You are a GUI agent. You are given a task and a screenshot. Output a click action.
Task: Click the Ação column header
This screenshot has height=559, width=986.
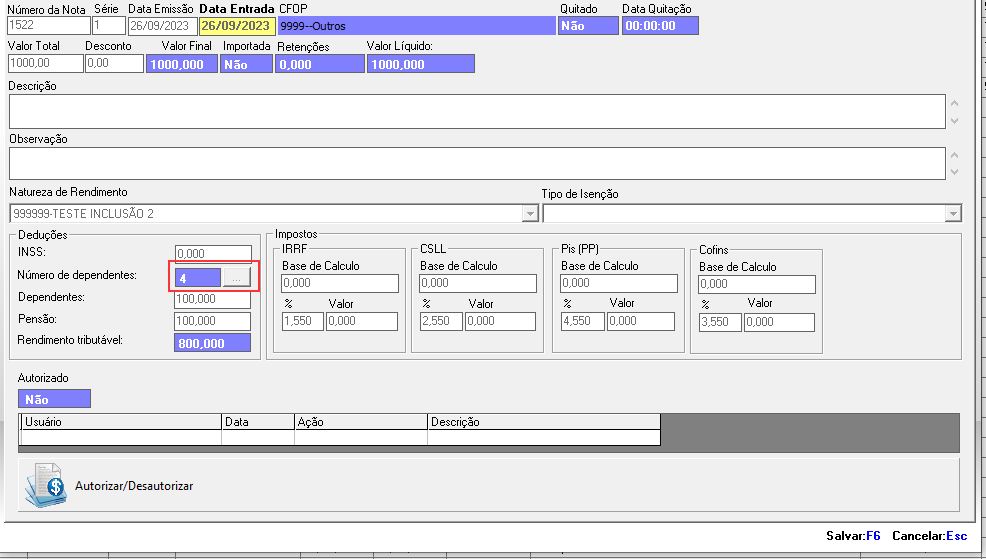click(362, 422)
